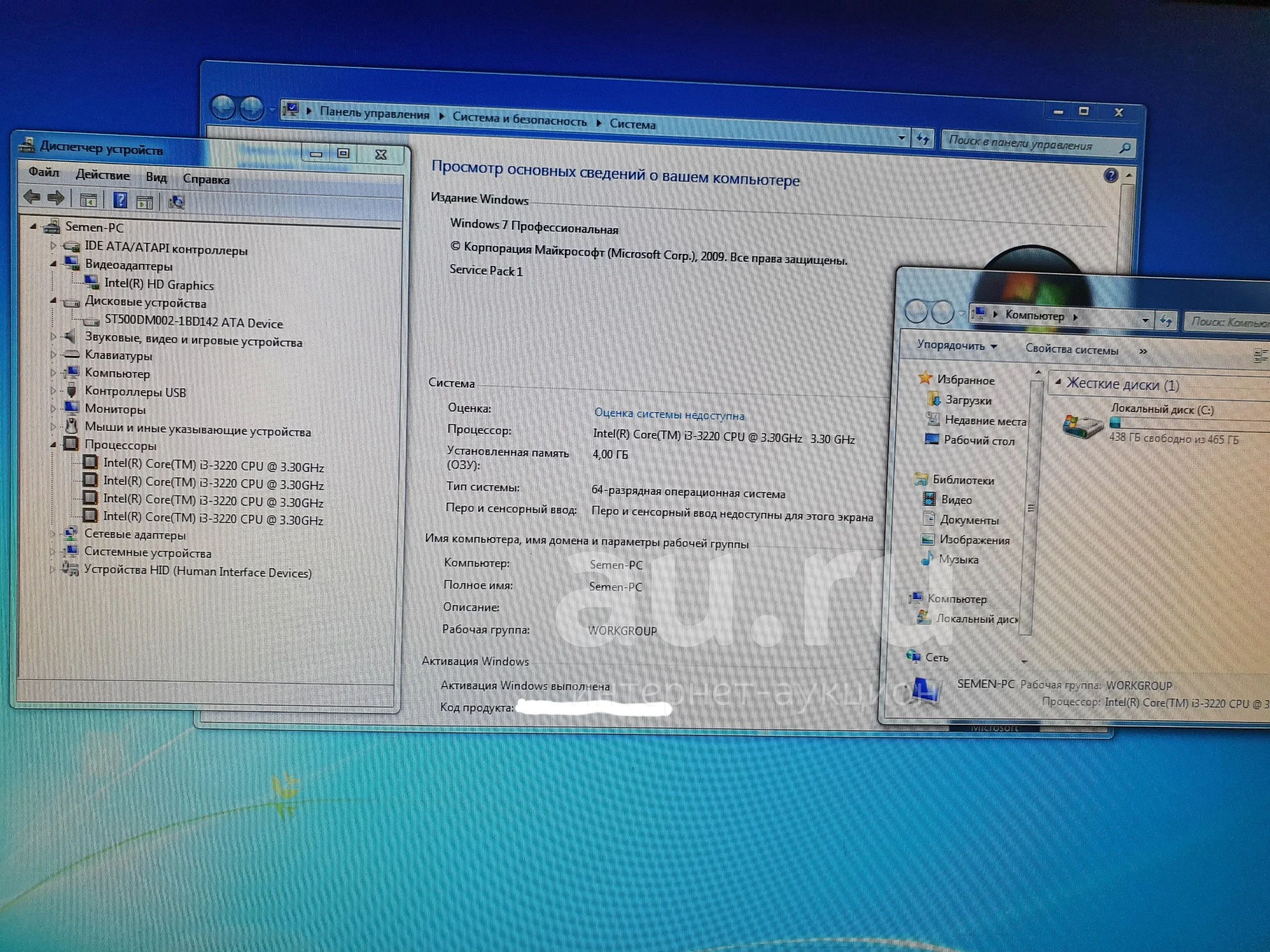Open Локальный диск in navigation pane
Viewport: 1270px width, 952px height.
(977, 619)
